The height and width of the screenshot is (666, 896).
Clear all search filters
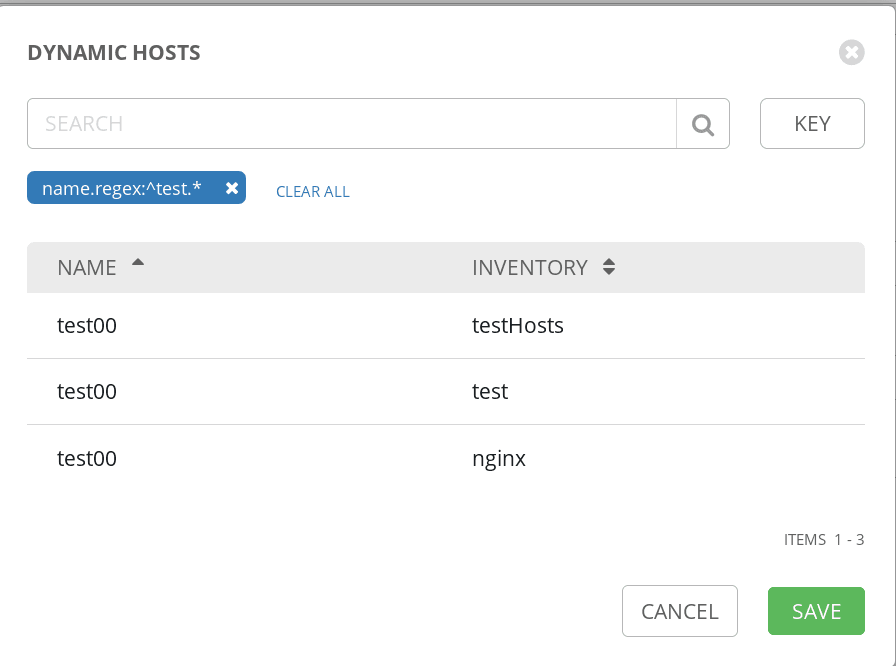313,191
